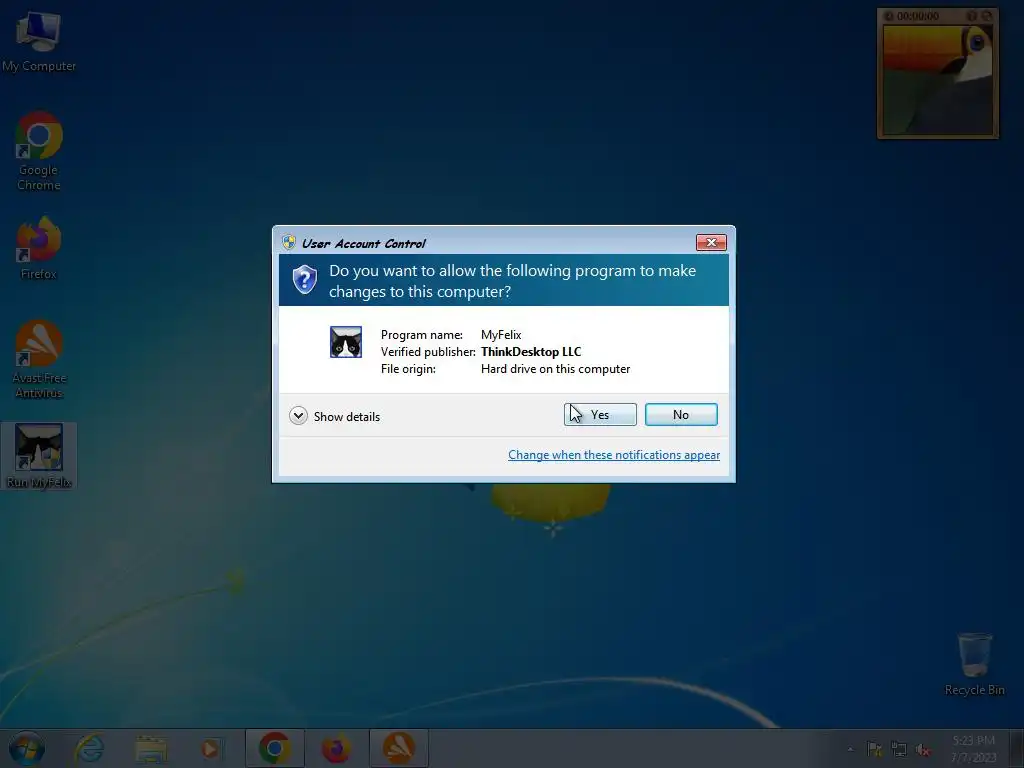Switch to Chrome in taskbar

click(274, 748)
